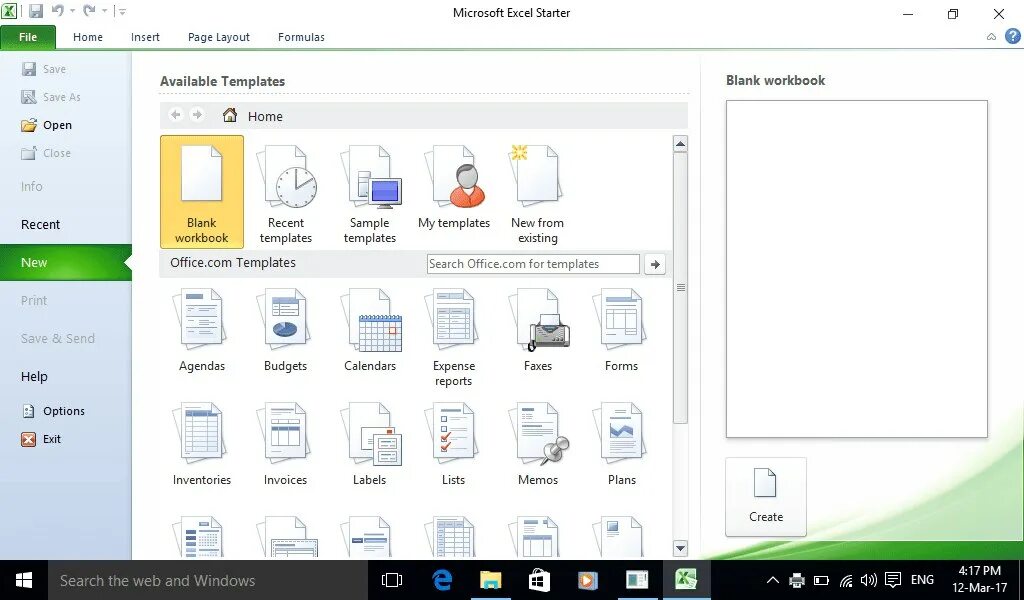
Task: Open the Invoices template category
Action: pyautogui.click(x=285, y=445)
